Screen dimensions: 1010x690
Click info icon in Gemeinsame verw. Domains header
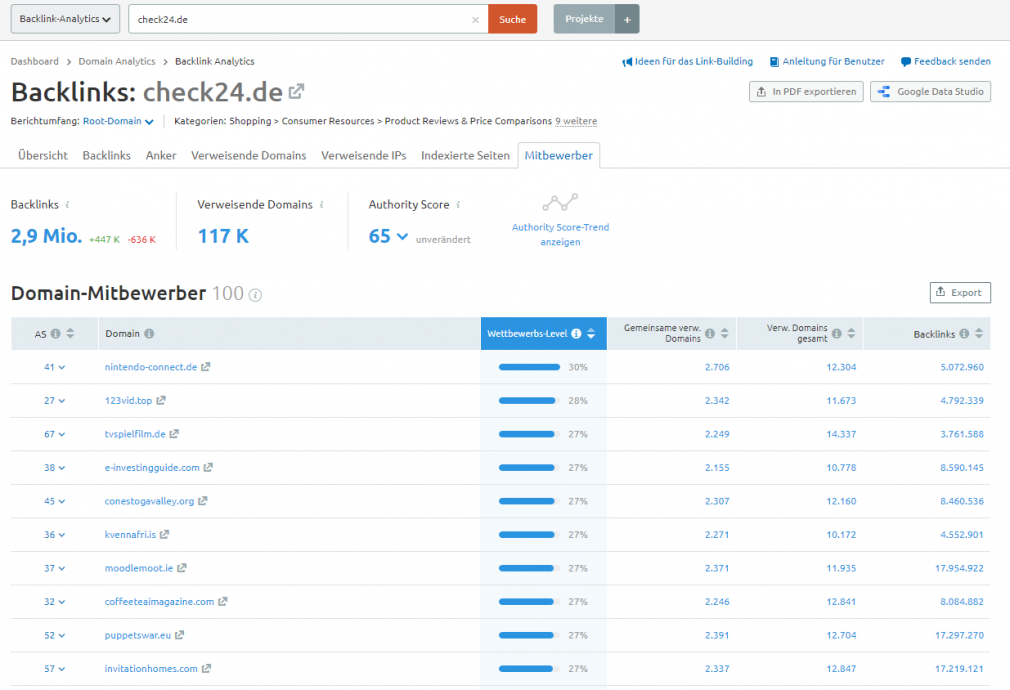[709, 334]
